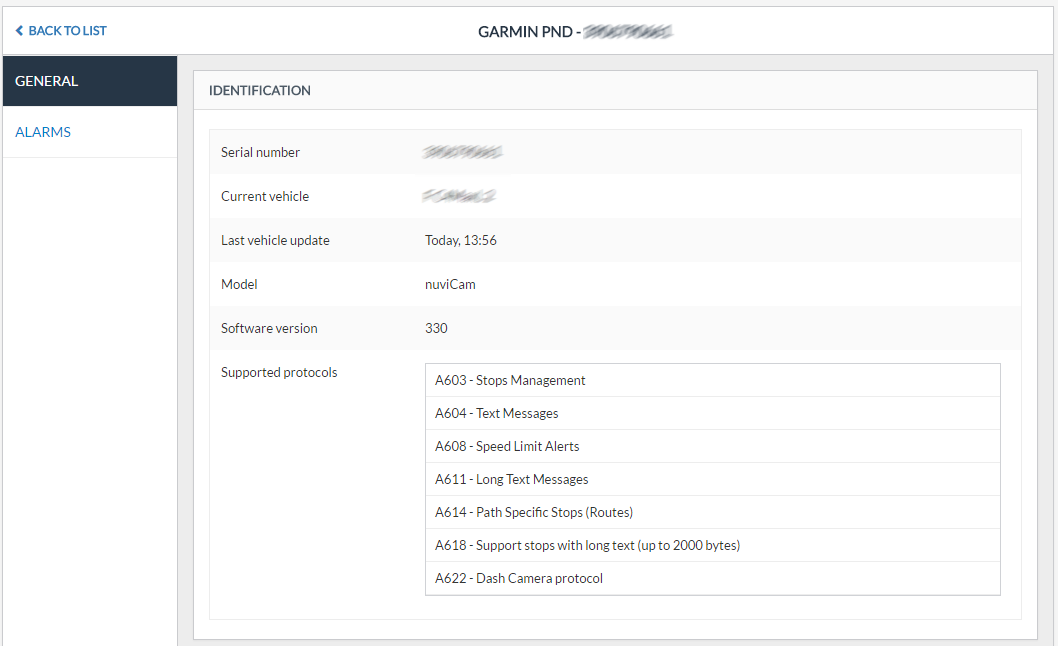
Task: Select the blurred serial number value
Action: [x=462, y=152]
